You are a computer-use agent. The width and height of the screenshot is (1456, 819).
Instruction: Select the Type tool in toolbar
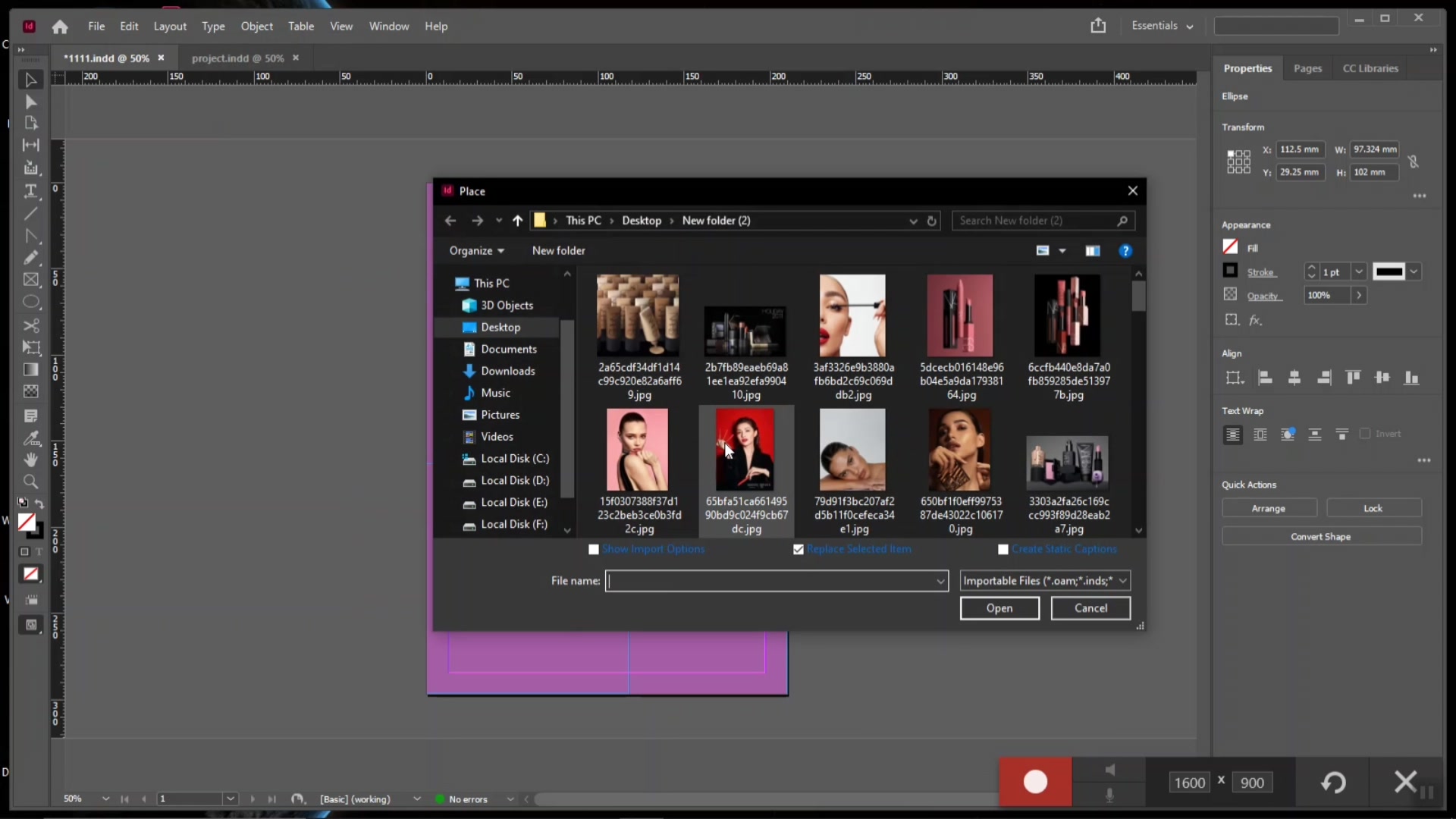tap(31, 191)
